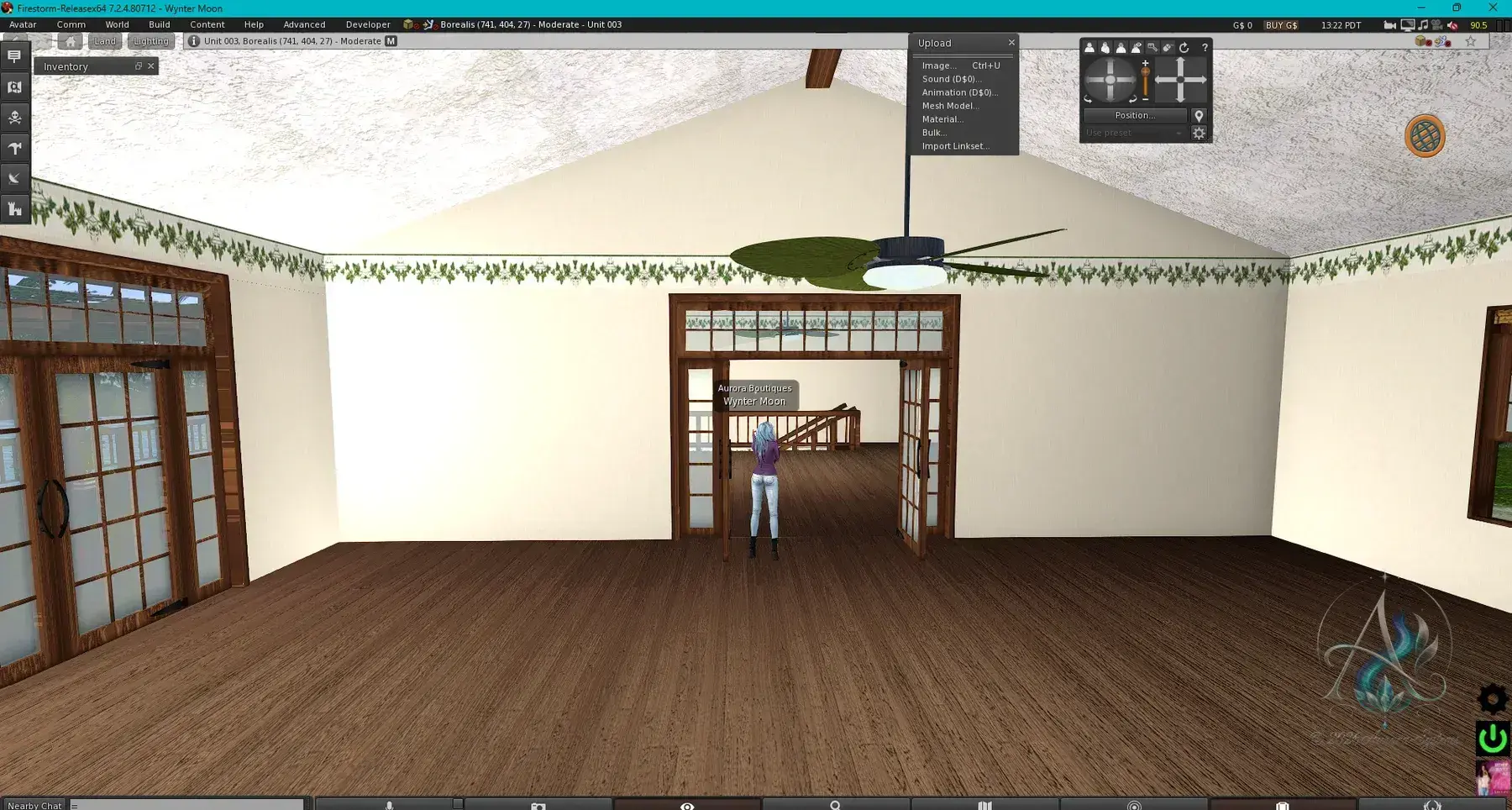Screen dimensions: 1512x810
Task: Choose Mesh Model in the Upload menu
Action: click(x=950, y=106)
